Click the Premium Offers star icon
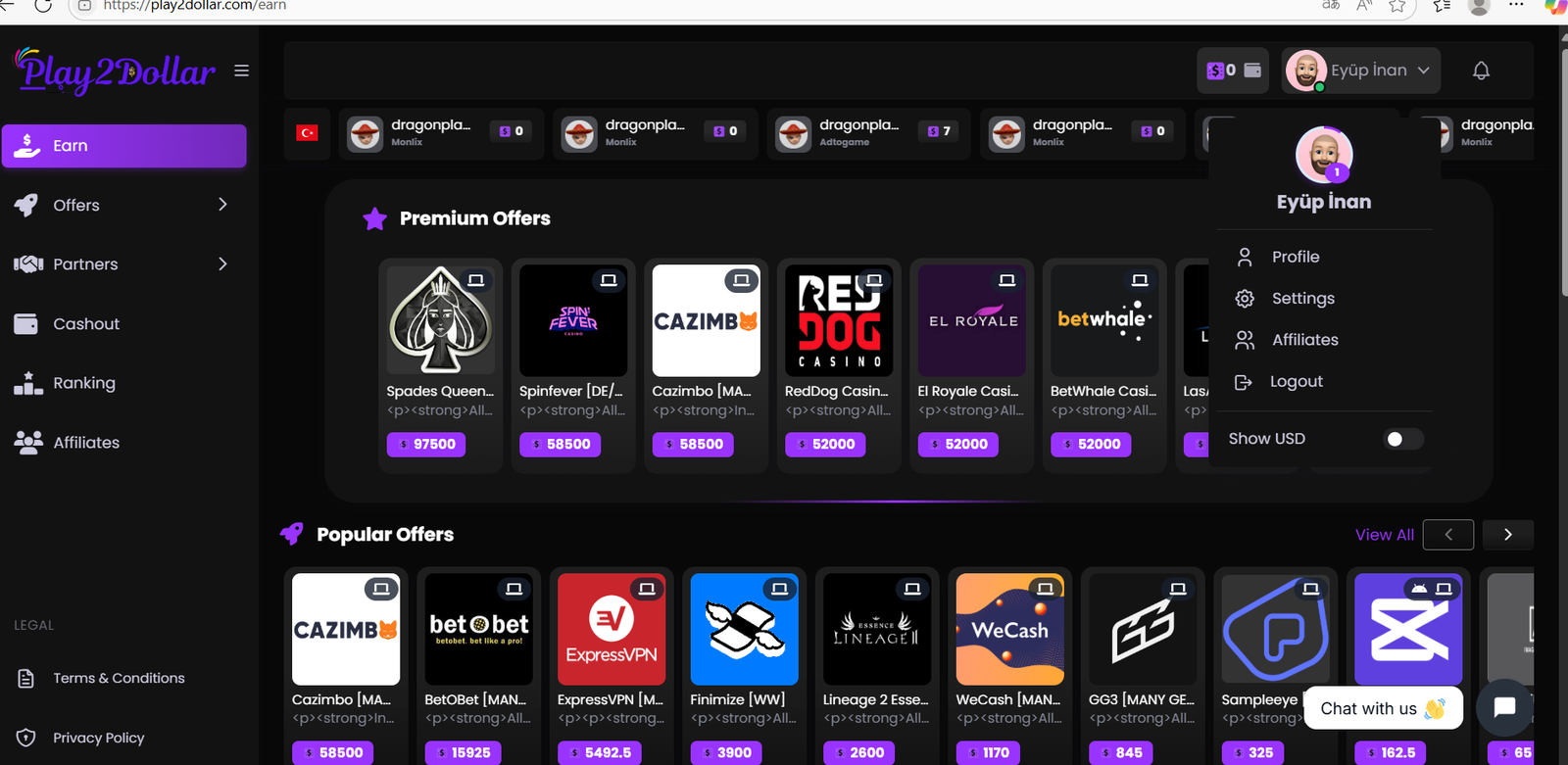The width and height of the screenshot is (1568, 765). [374, 218]
